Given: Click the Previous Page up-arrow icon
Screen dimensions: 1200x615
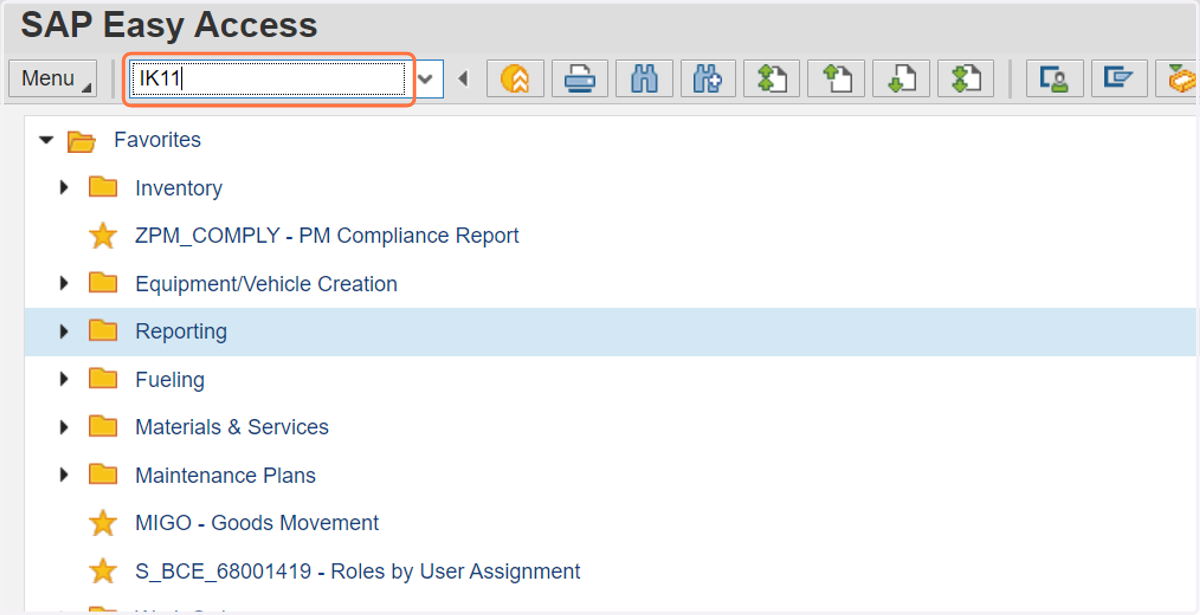Looking at the screenshot, I should (836, 78).
